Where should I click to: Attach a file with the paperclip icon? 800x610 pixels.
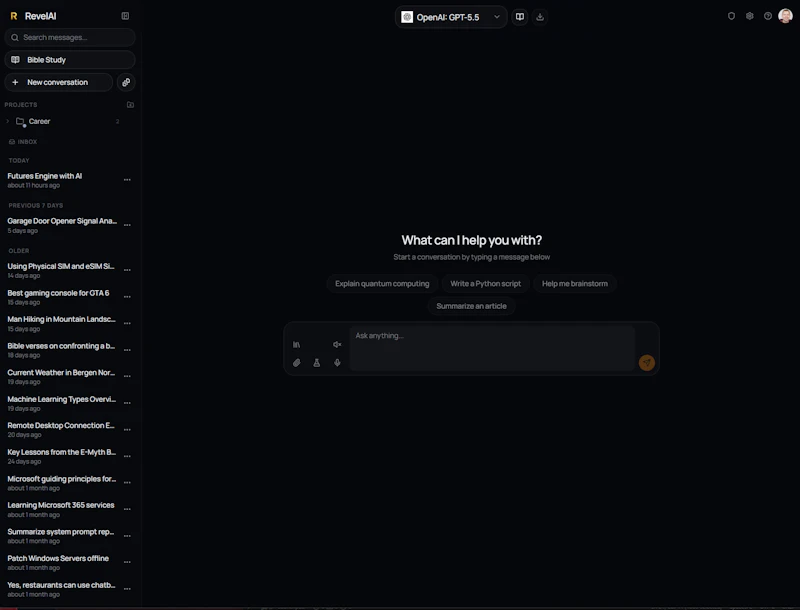pos(296,363)
